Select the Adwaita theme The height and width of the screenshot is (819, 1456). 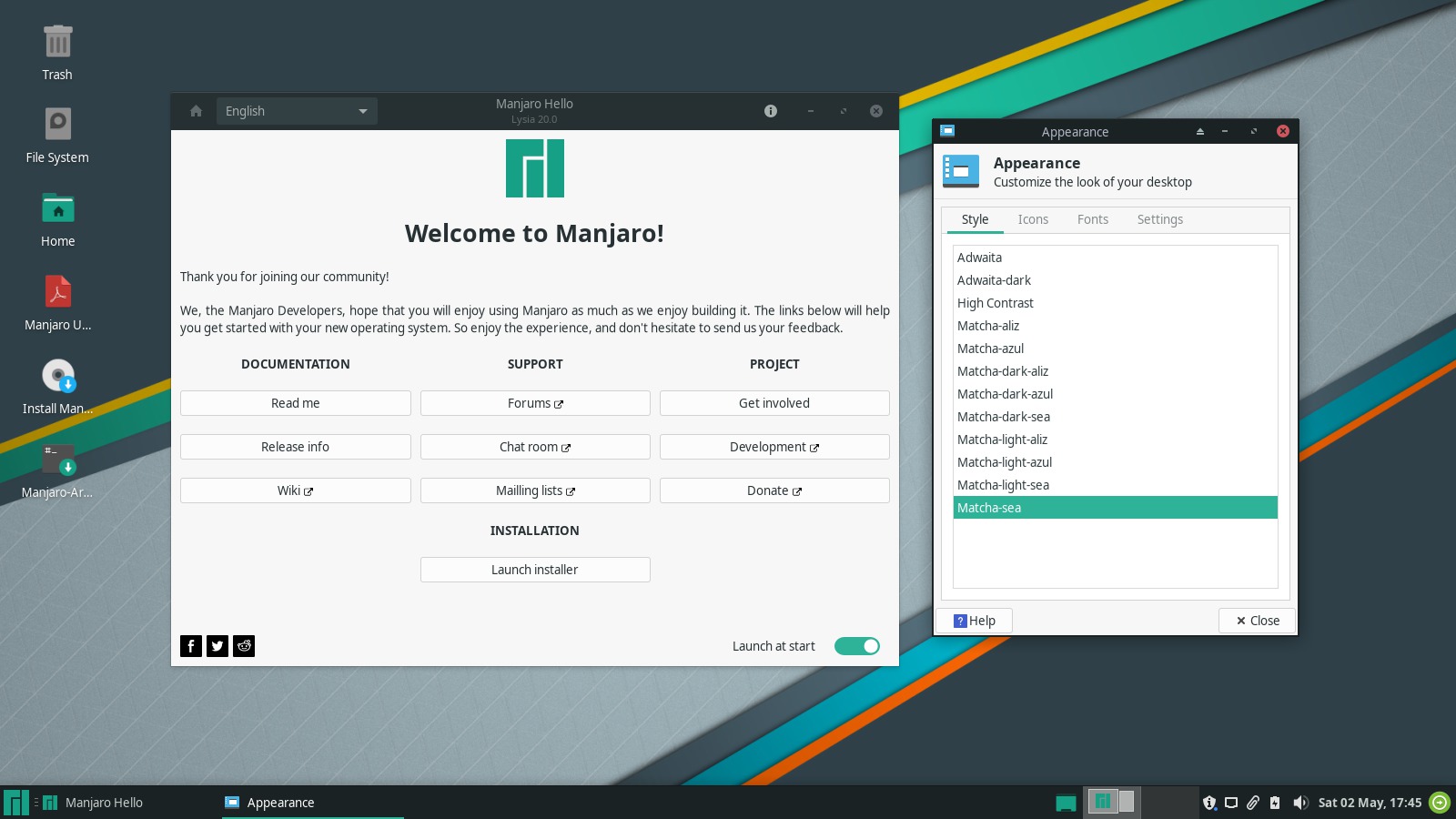click(x=1116, y=258)
